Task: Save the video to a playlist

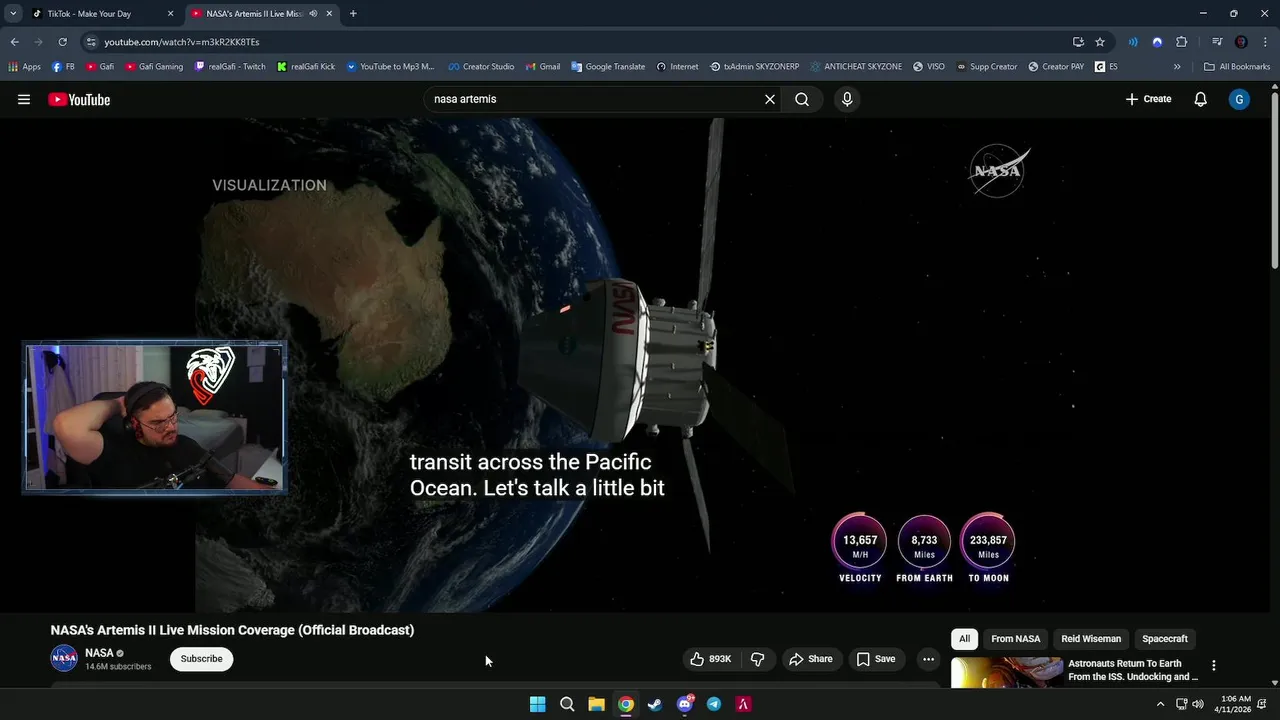Action: (x=876, y=659)
